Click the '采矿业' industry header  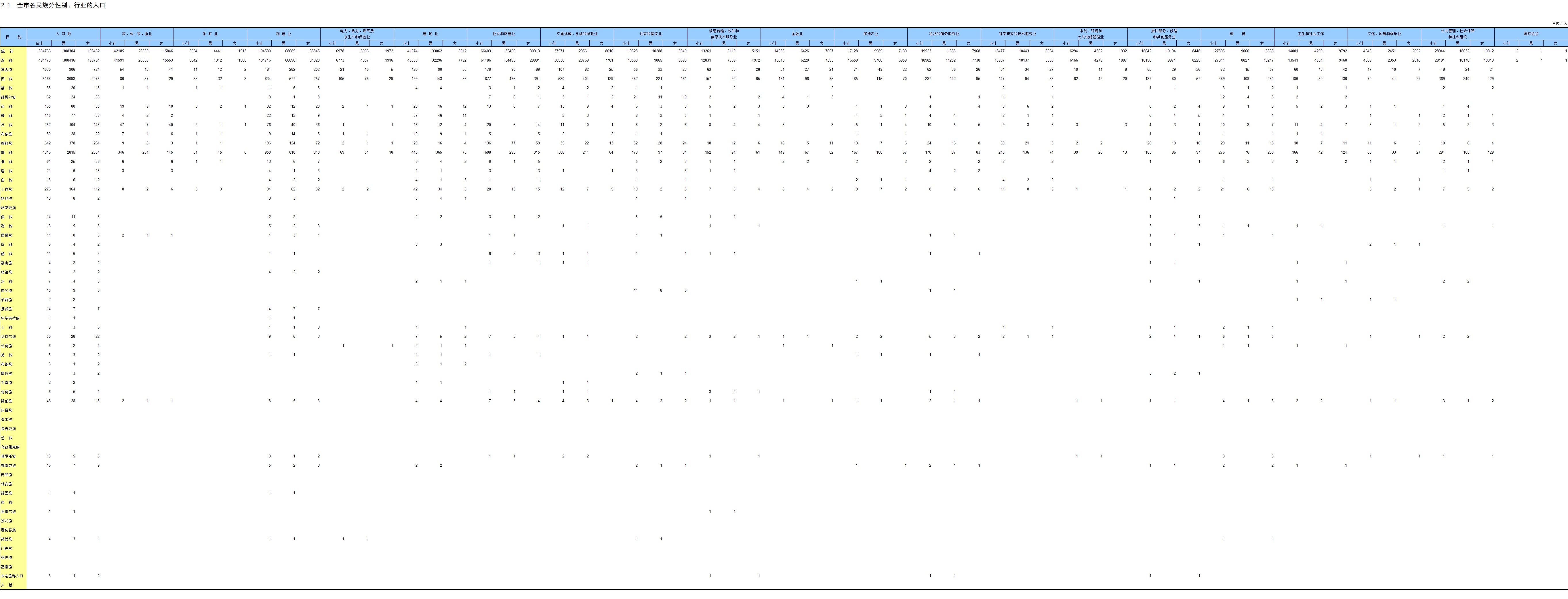210,33
